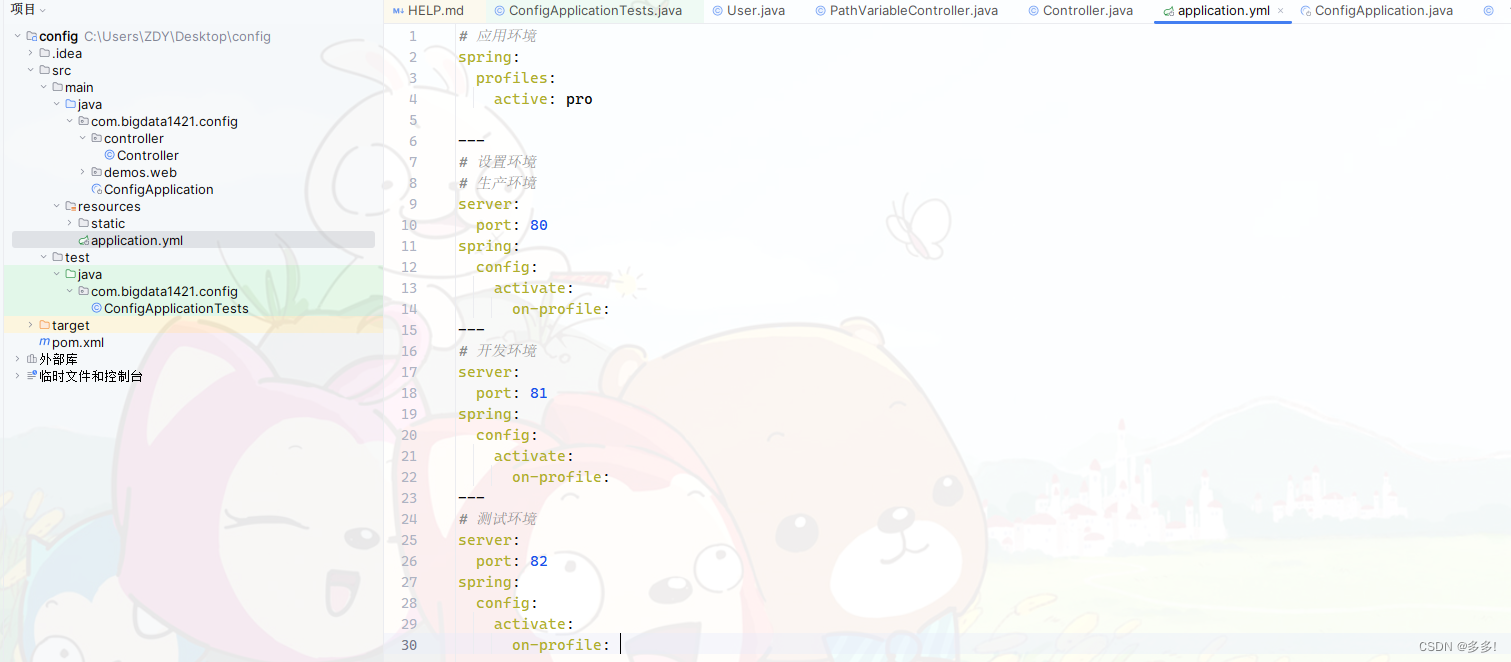Viewport: 1511px width, 662px height.
Task: Click the Spring Boot icon beside ConfigApplication
Action: tap(95, 189)
